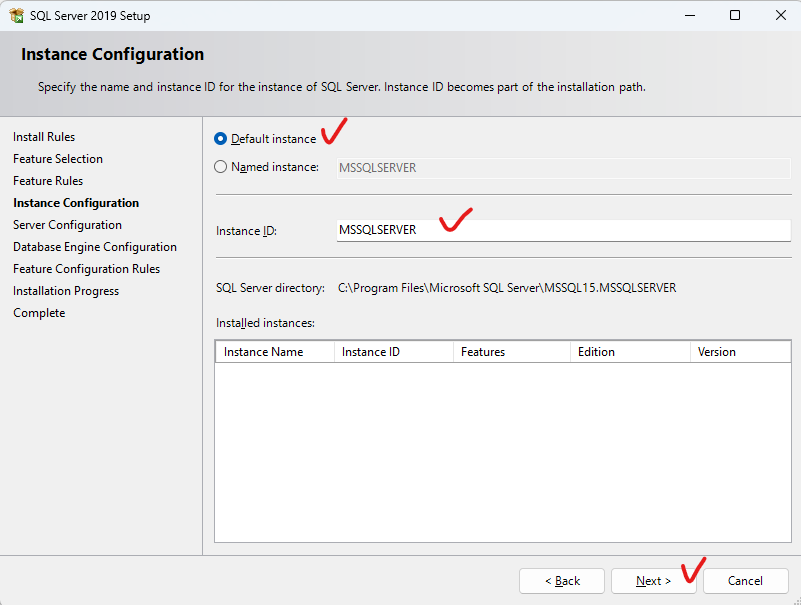
Task: Click the Features column header
Action: [x=512, y=352]
